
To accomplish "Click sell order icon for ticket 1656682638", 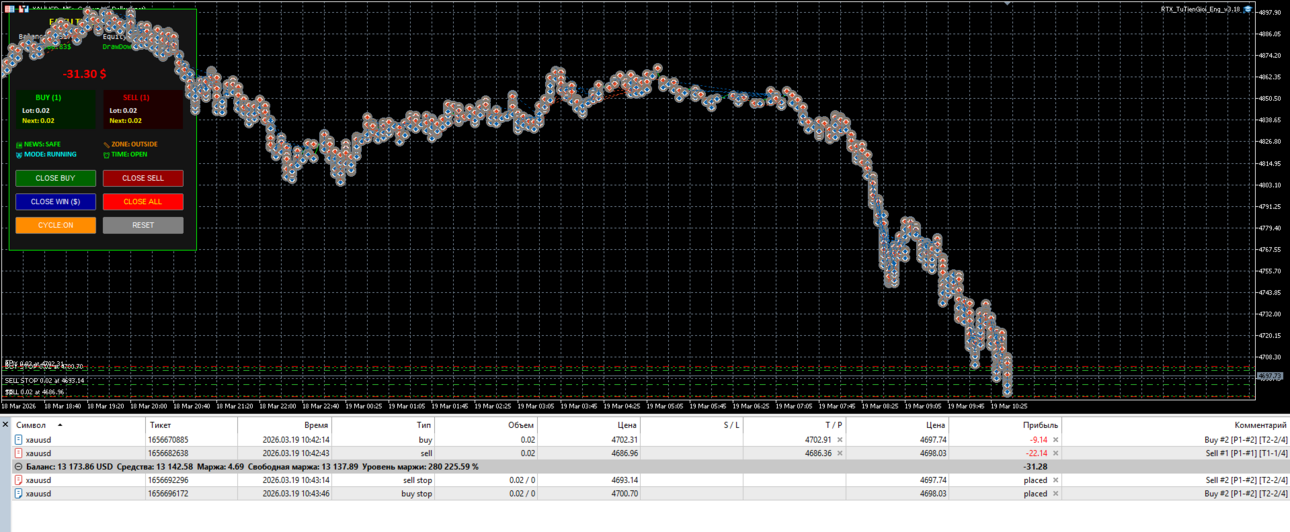I will point(18,453).
